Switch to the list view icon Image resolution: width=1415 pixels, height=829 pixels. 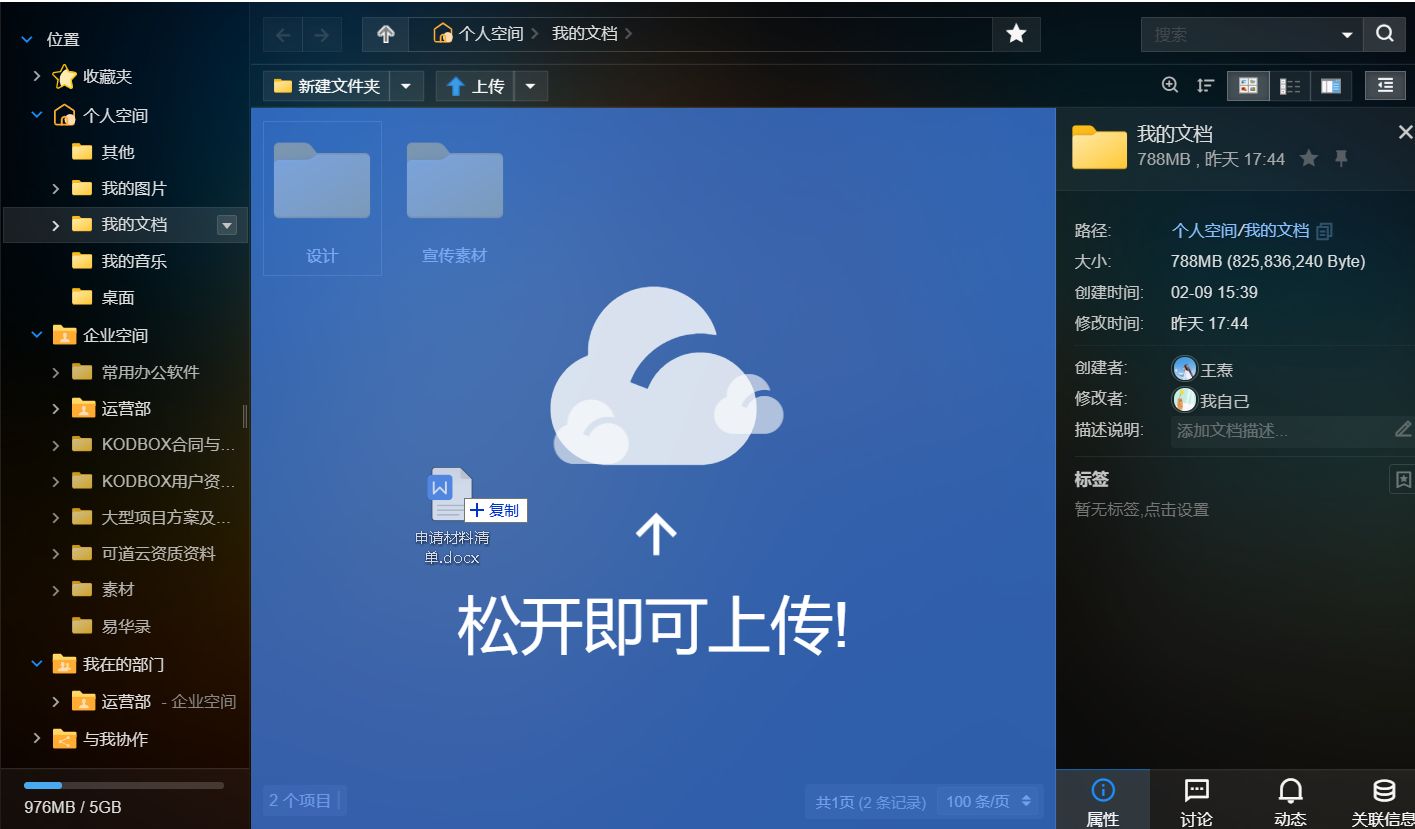(x=1290, y=85)
